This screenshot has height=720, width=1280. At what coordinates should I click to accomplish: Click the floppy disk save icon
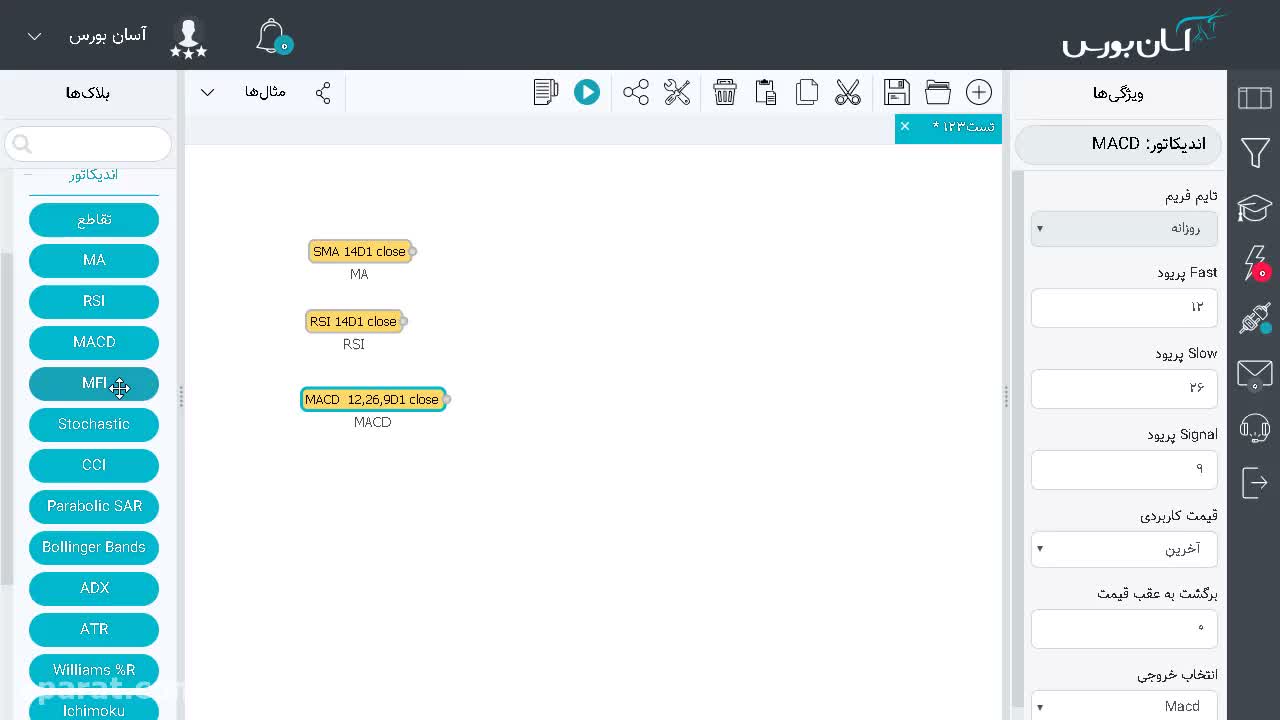[x=897, y=92]
